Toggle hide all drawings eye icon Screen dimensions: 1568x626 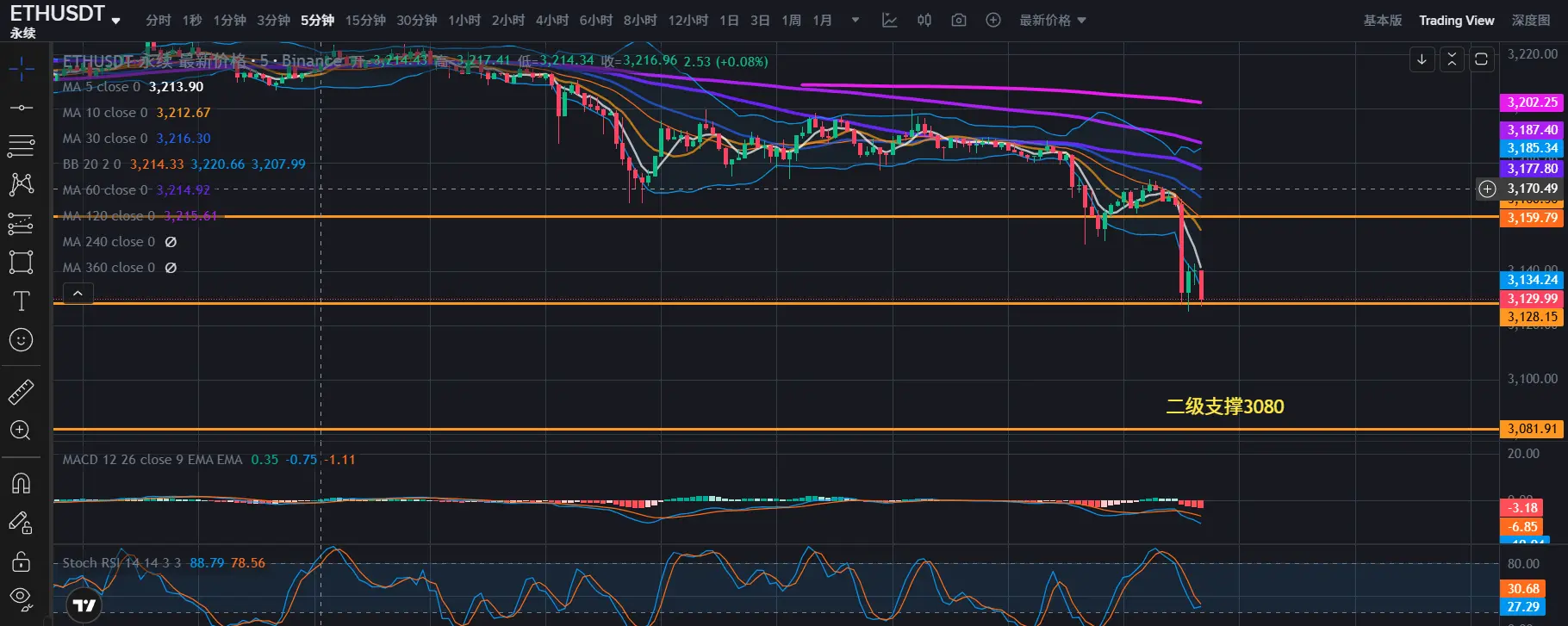click(22, 598)
